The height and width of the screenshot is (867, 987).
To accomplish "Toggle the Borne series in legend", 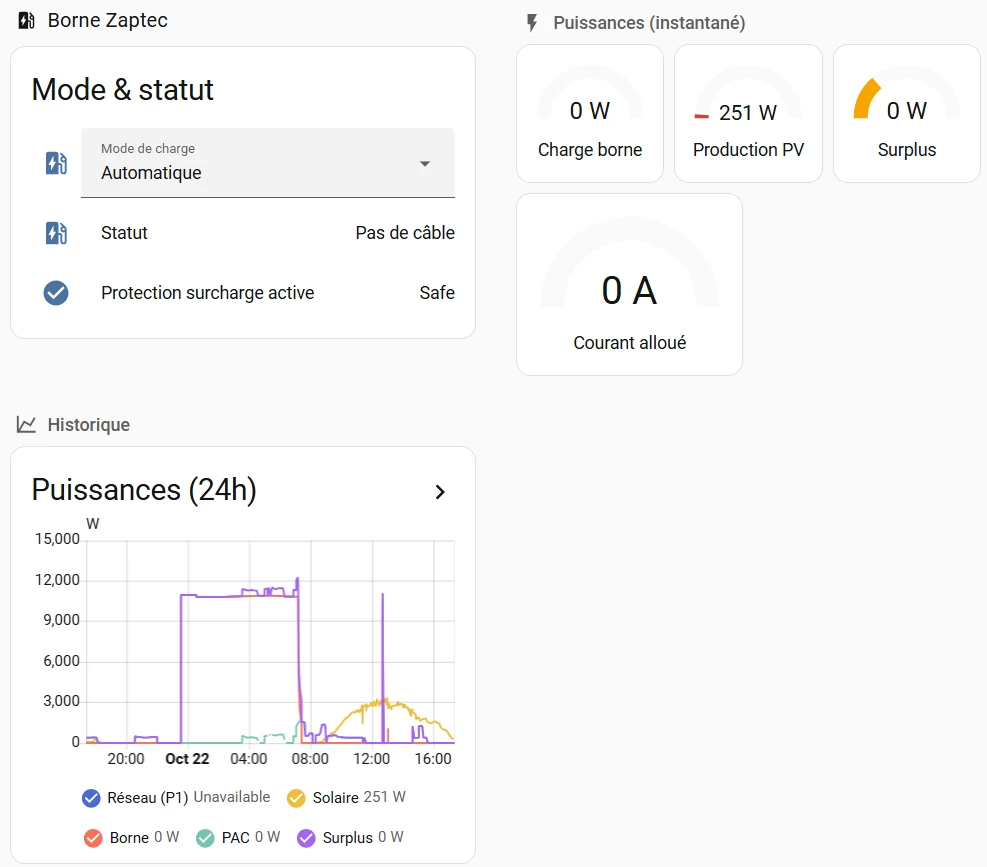I will pos(93,838).
